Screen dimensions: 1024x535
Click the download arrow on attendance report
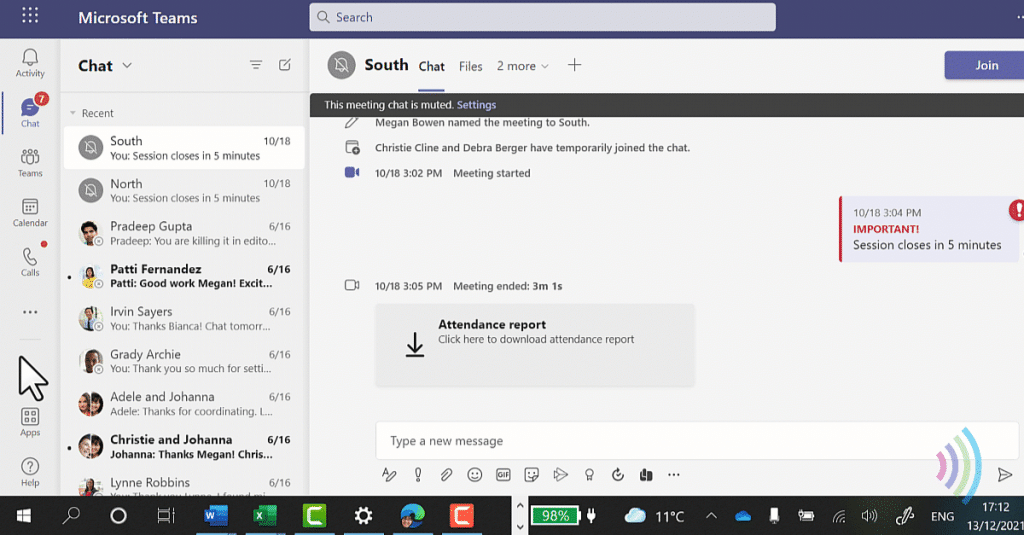(415, 344)
